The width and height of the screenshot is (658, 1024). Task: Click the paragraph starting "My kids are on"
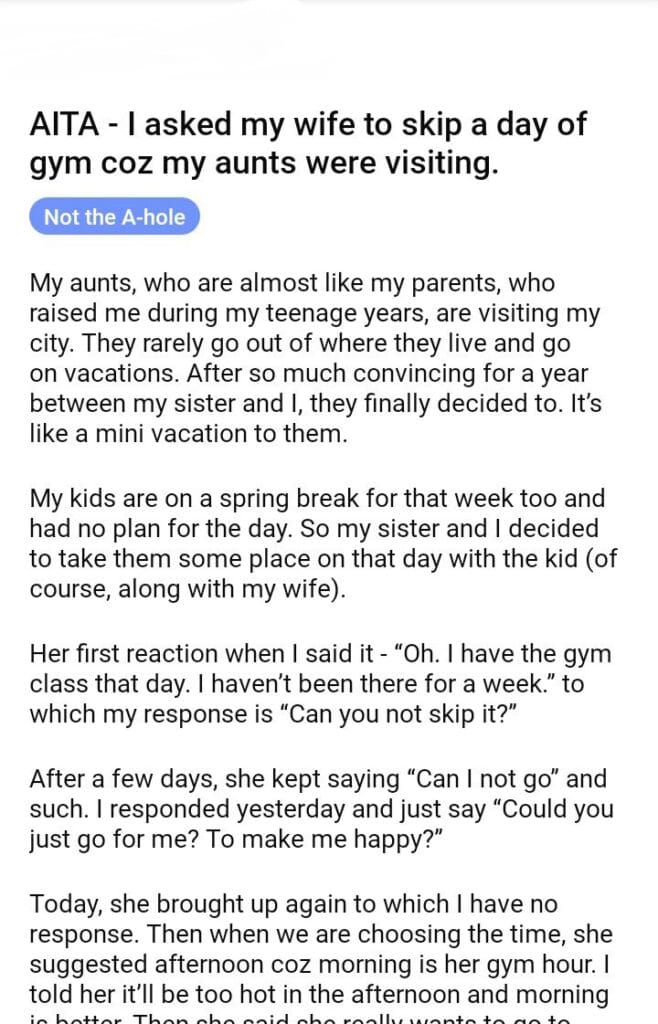(x=323, y=543)
